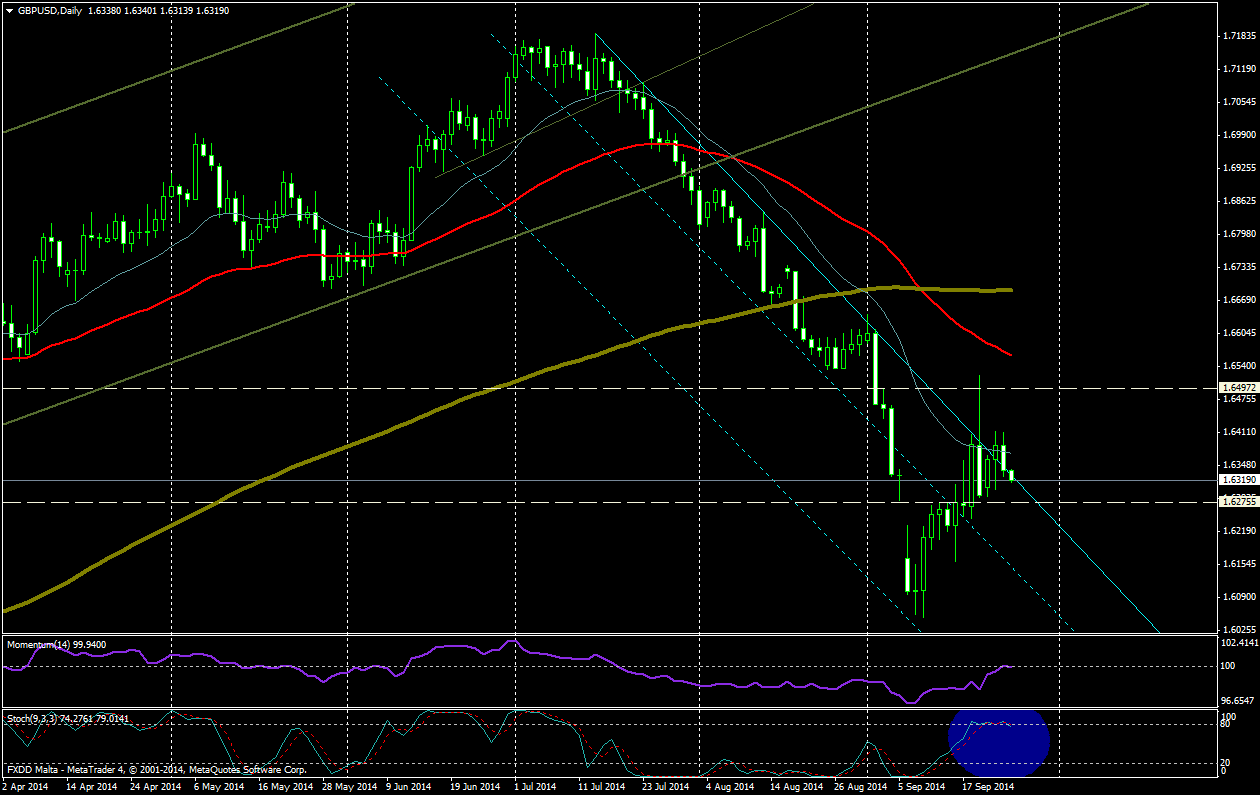Click the 2 Apr 2014 date label
1260x795 pixels.
tap(23, 787)
